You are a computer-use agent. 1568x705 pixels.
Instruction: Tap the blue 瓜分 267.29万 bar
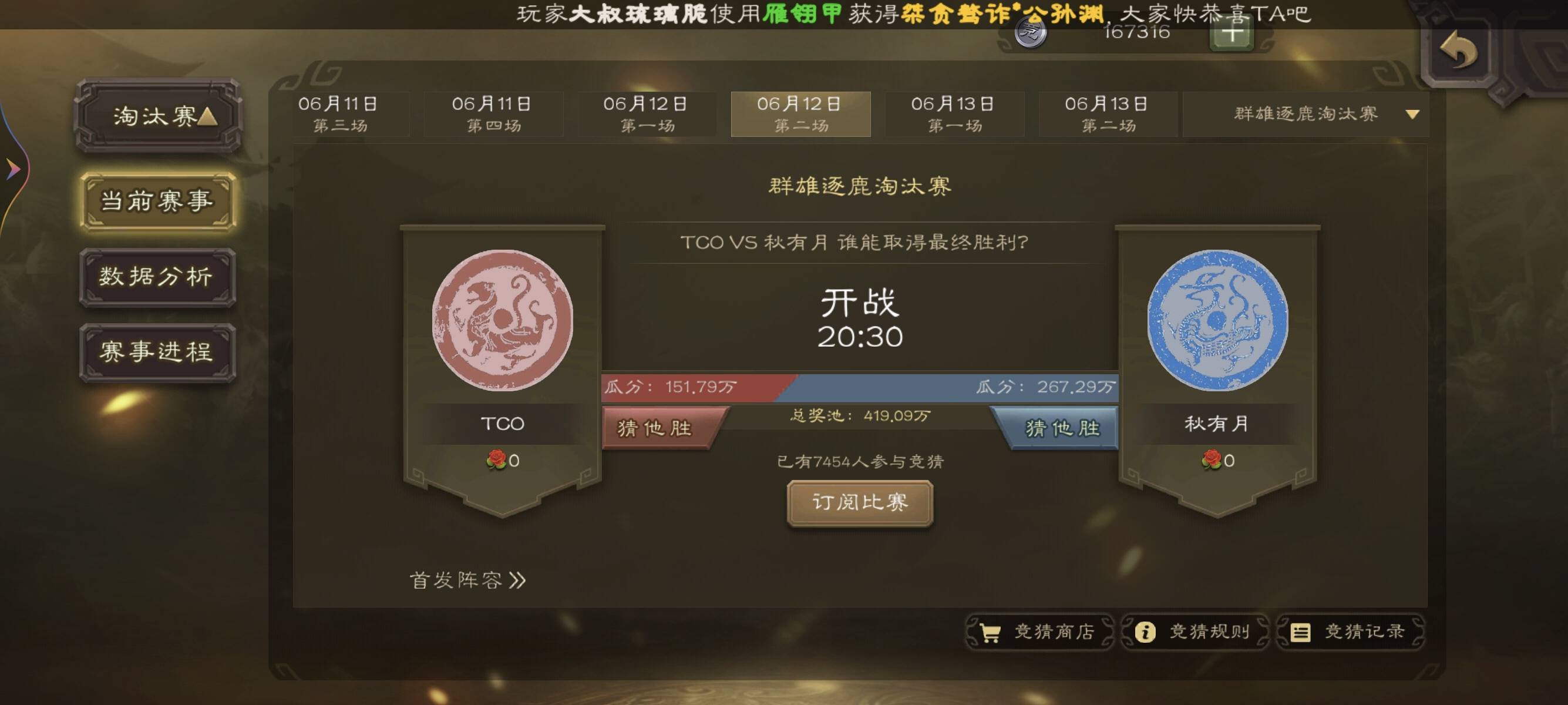tap(955, 387)
